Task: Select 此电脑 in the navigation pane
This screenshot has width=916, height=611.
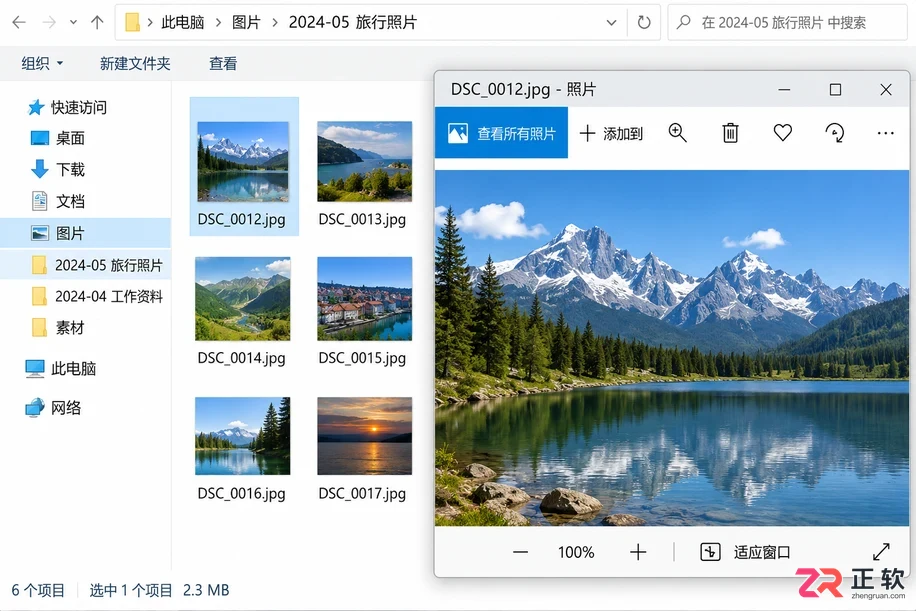Action: pos(61,369)
